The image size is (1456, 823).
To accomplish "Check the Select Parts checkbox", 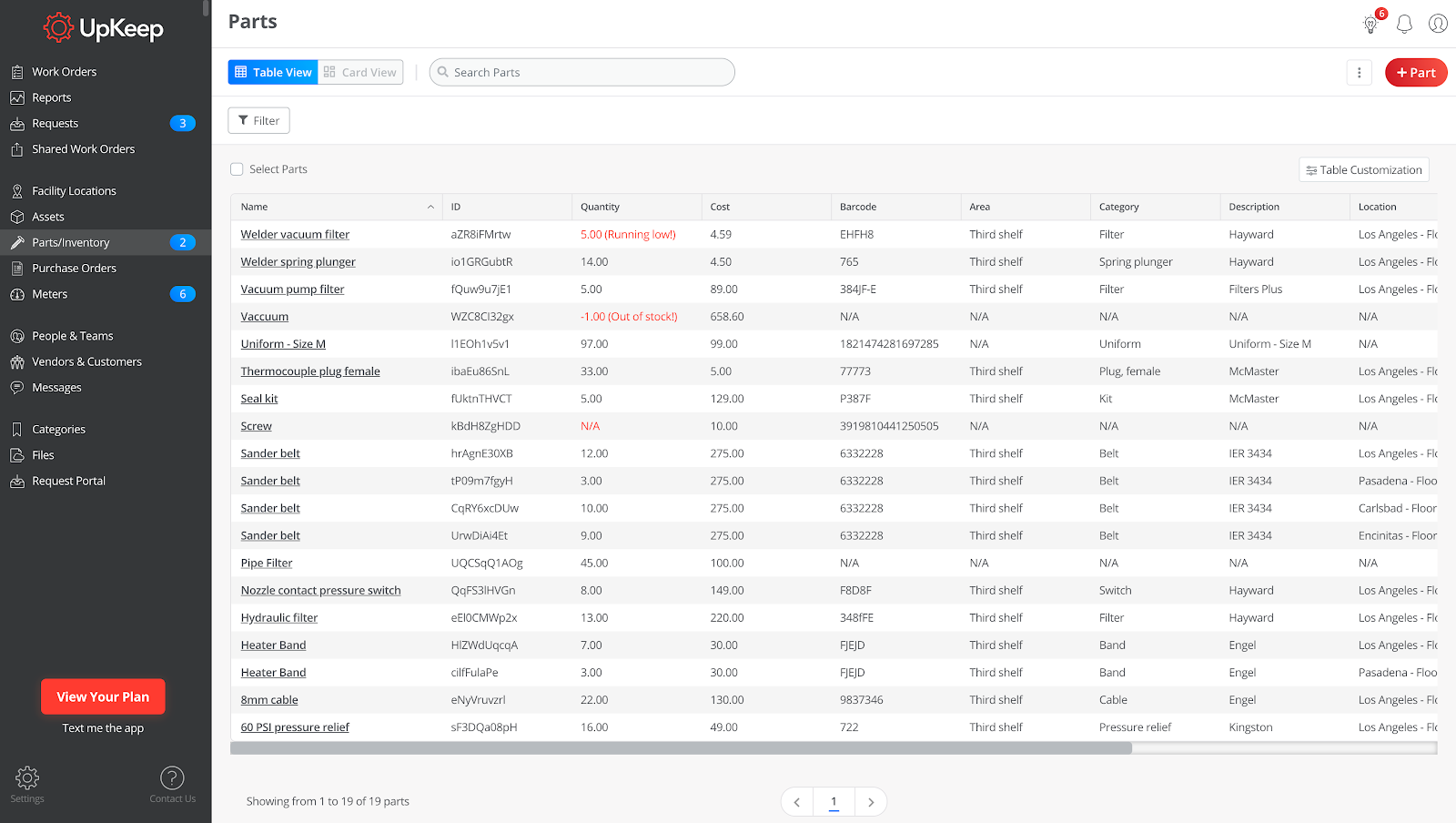I will pos(237,168).
